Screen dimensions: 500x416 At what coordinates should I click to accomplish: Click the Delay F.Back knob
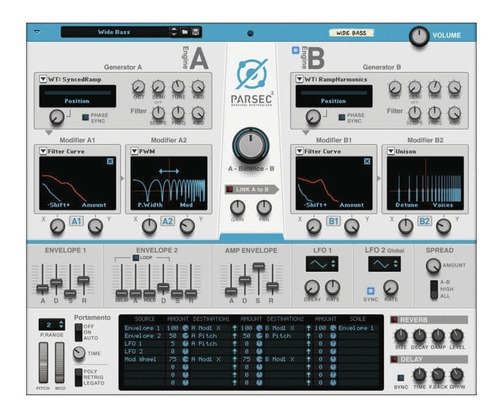(438, 375)
